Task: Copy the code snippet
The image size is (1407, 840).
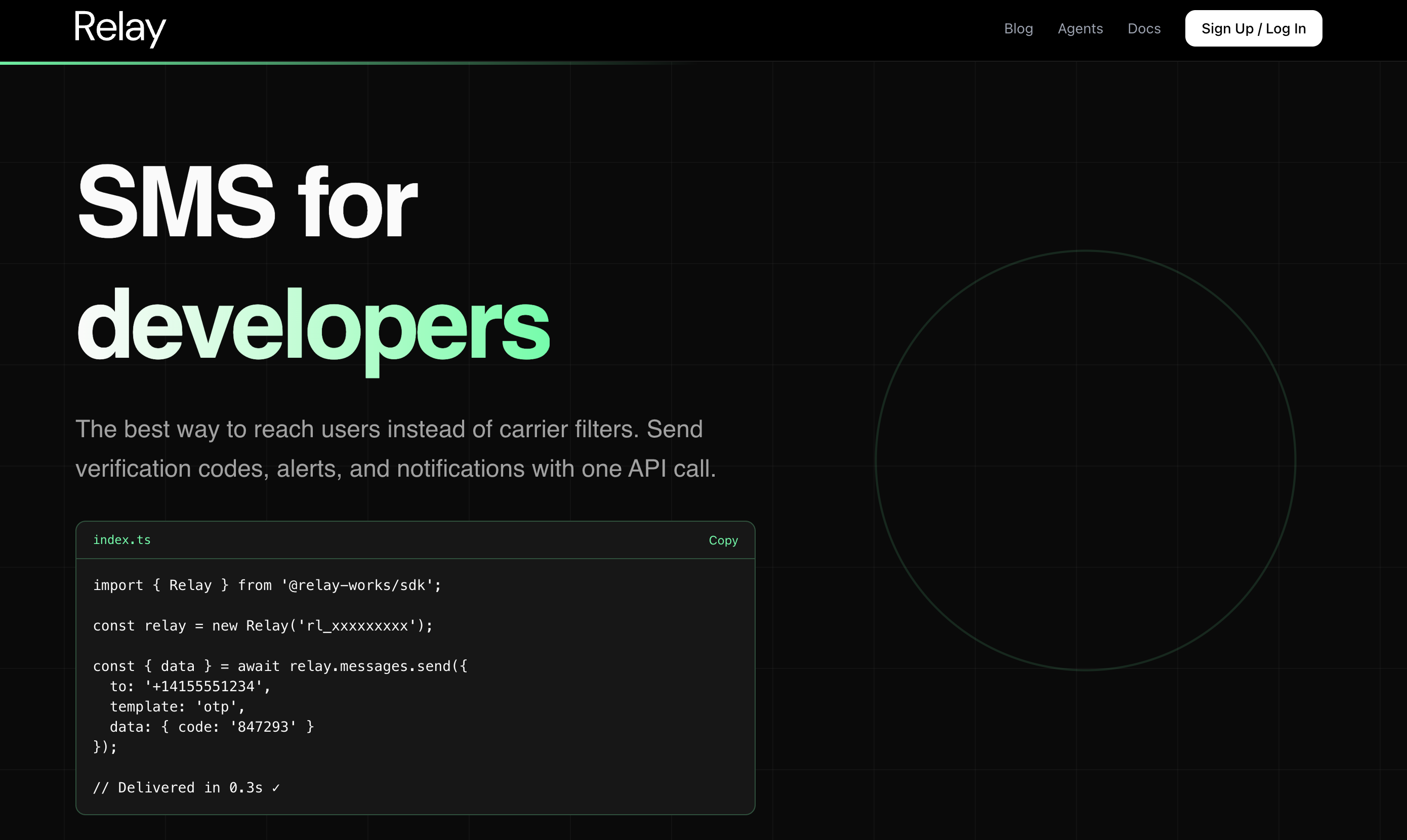Action: click(x=723, y=540)
